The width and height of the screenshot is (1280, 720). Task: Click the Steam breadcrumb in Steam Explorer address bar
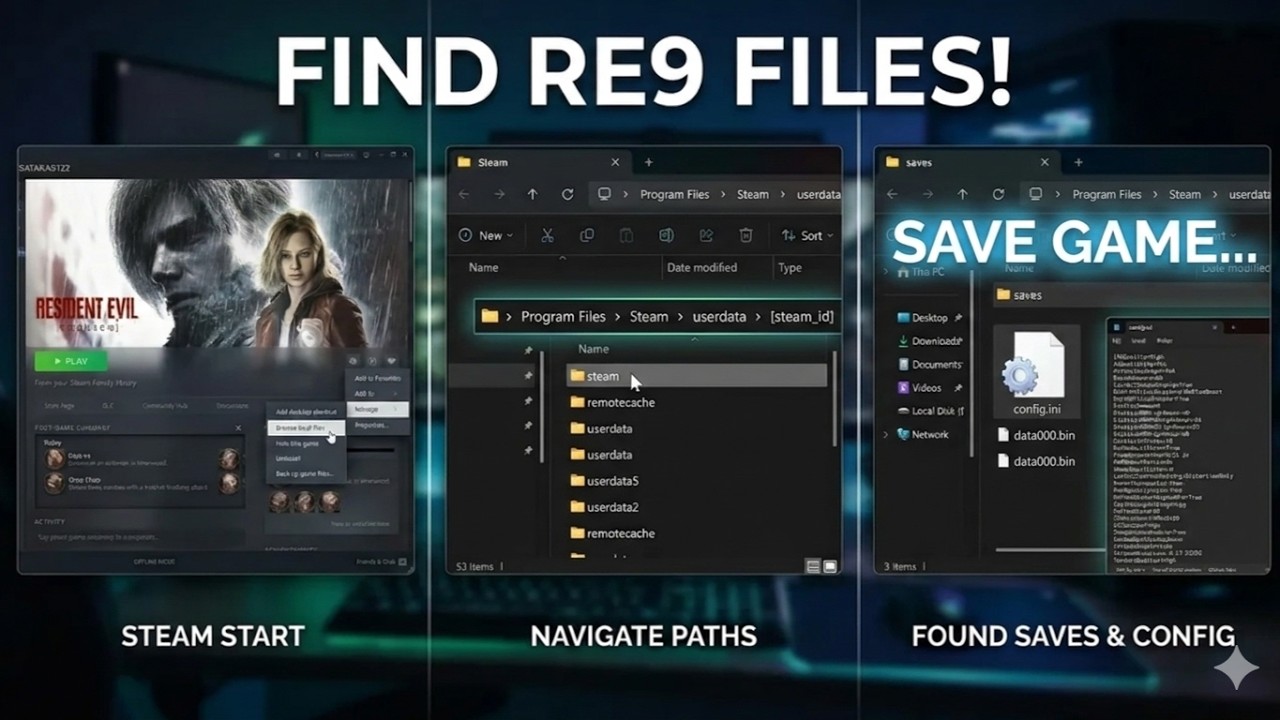click(753, 195)
